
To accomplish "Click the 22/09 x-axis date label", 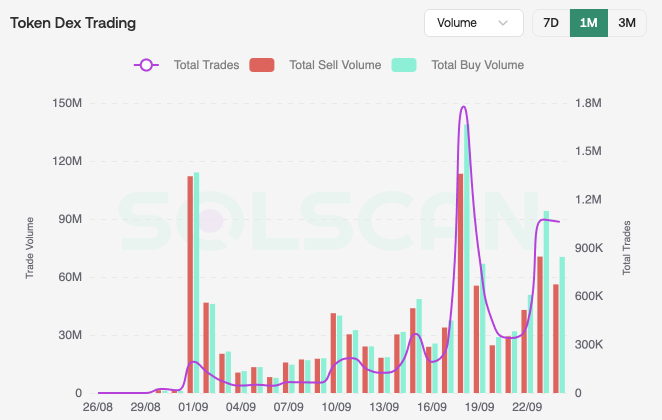I will pos(527,407).
